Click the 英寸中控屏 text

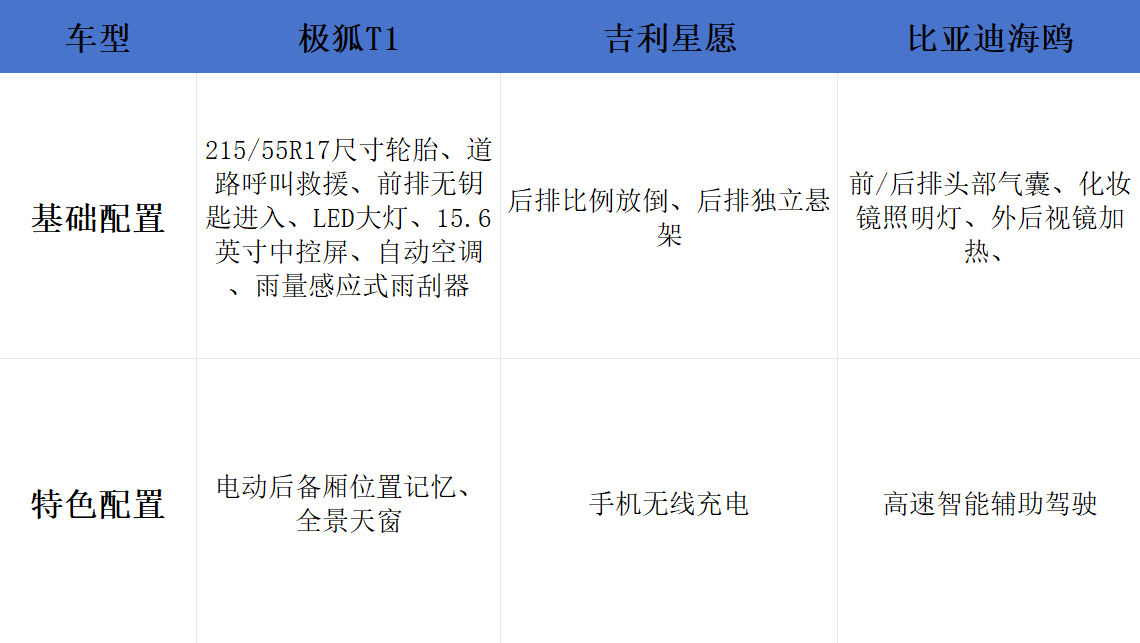tap(277, 252)
